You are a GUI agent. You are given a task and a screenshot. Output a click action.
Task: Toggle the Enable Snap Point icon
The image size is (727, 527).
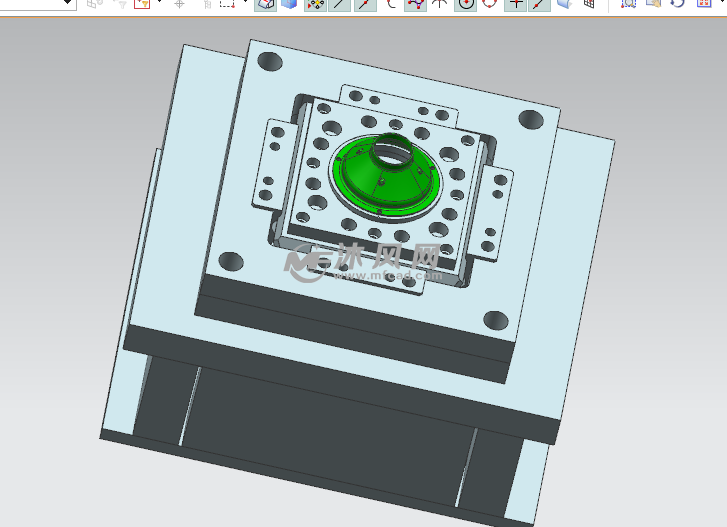click(x=315, y=4)
